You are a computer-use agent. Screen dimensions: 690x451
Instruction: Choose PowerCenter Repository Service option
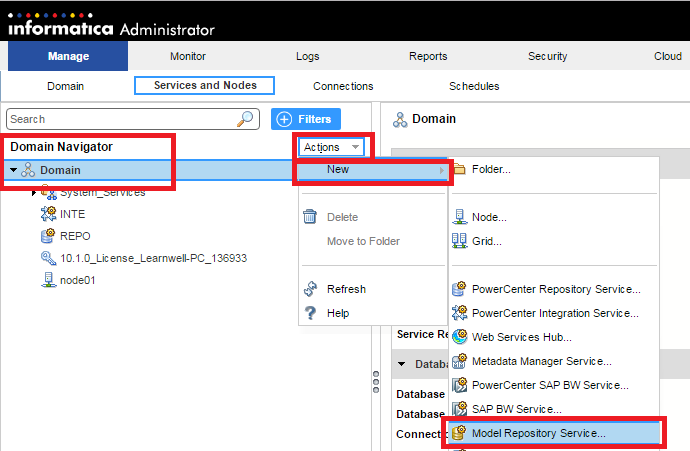555,289
